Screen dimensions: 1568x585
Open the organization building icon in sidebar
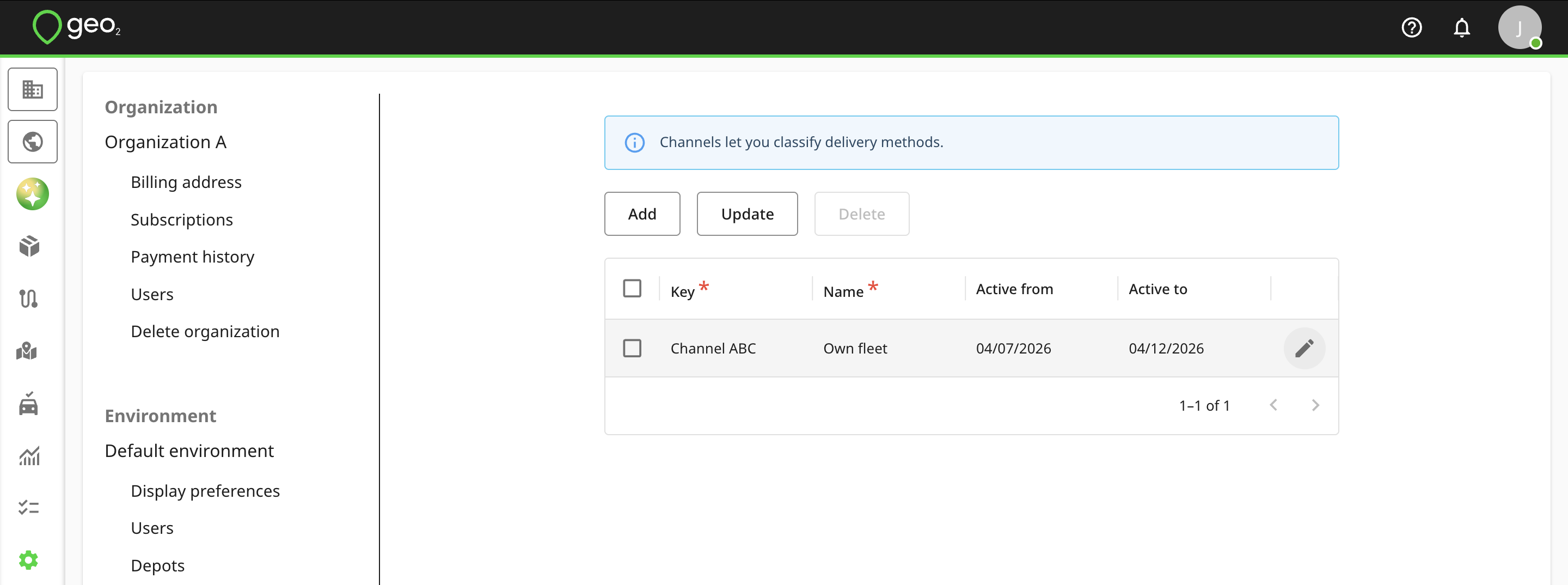[32, 89]
